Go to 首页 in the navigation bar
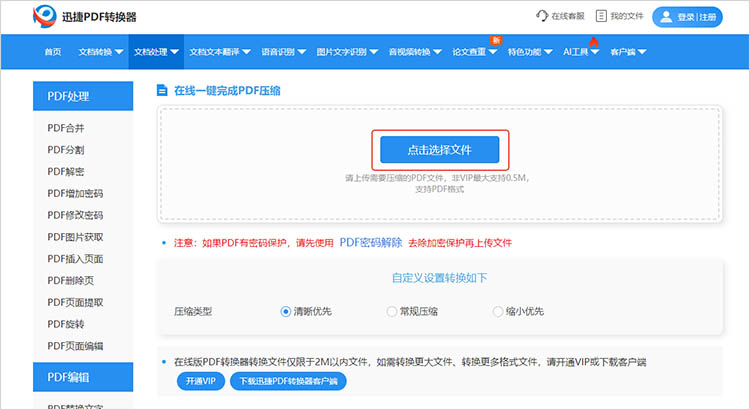 [x=53, y=52]
